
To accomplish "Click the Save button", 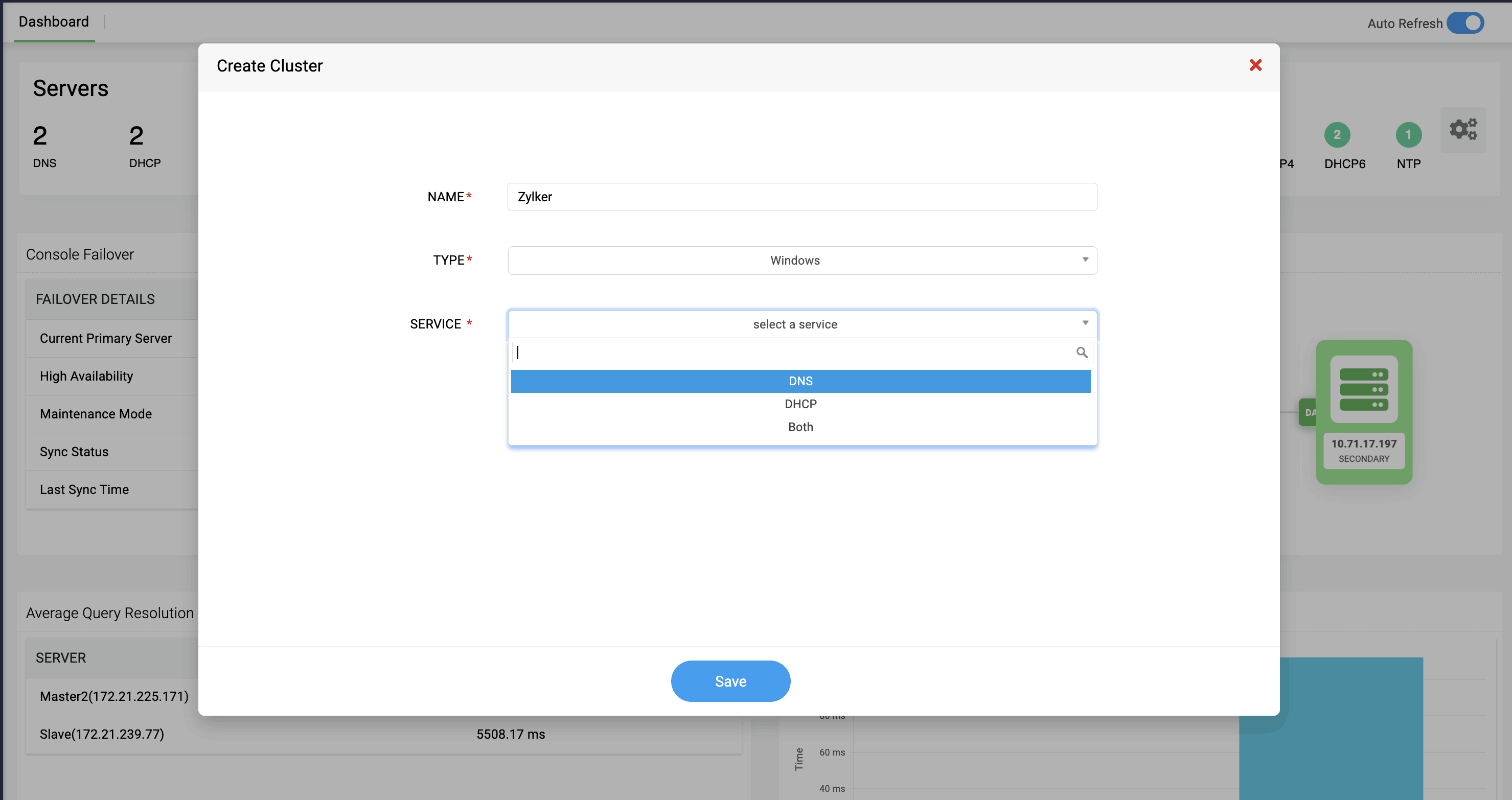I will 730,681.
